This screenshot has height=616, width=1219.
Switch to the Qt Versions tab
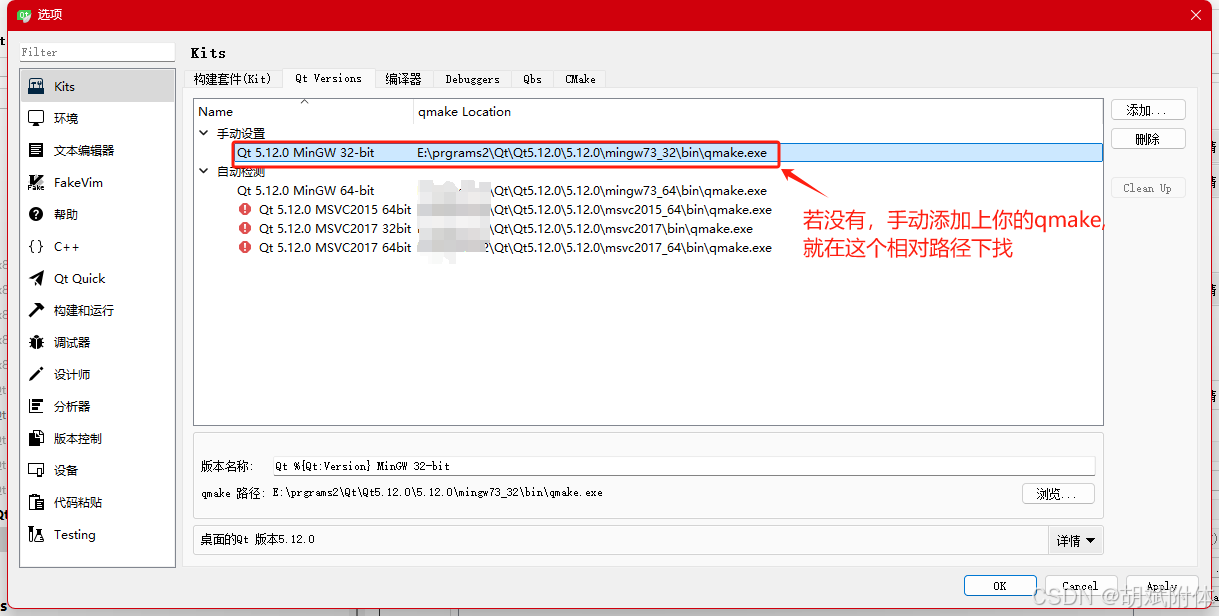click(328, 78)
